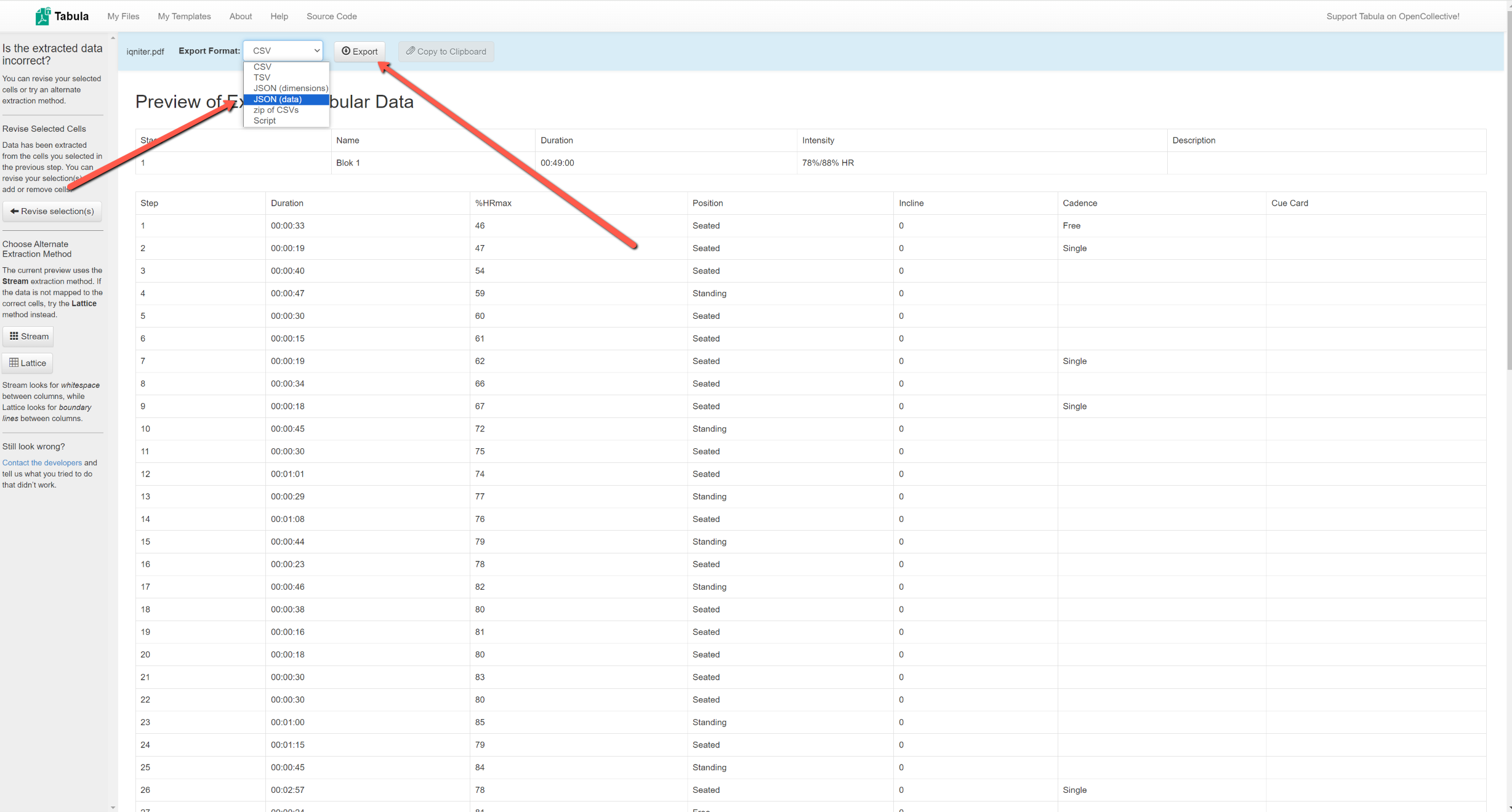This screenshot has width=1512, height=812.
Task: Open Support Tabula on OpenCollective link
Action: [x=1393, y=16]
